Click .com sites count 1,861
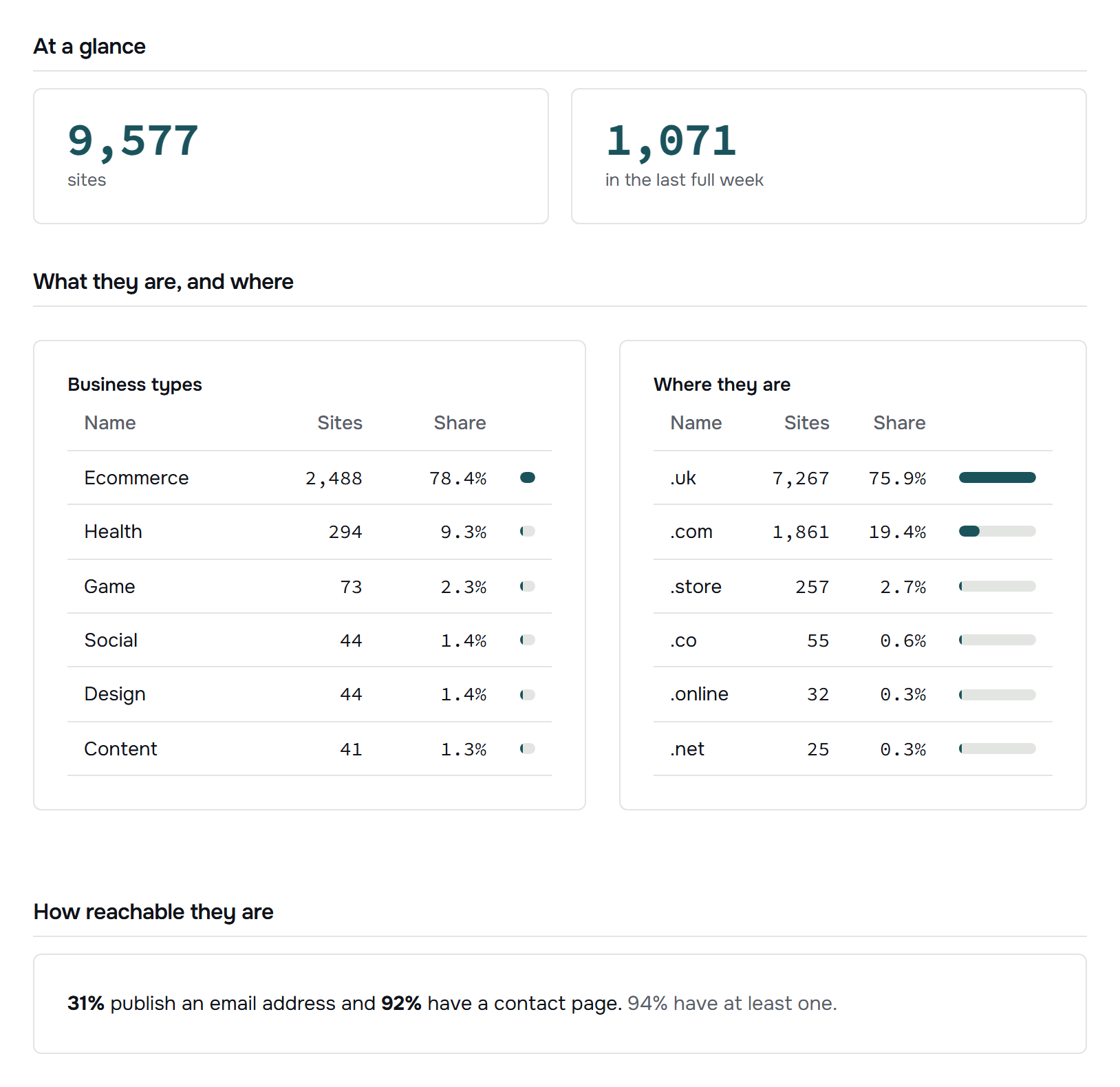This screenshot has width=1120, height=1087. coord(801,532)
